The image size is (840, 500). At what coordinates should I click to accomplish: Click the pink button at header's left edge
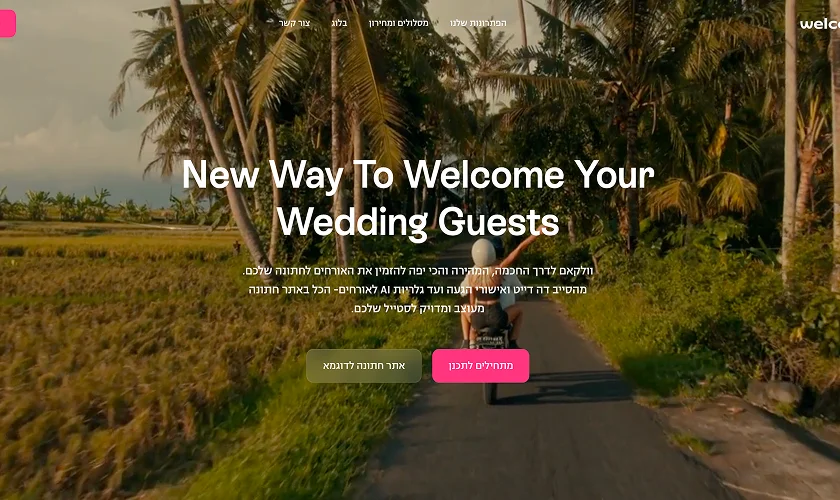8,24
